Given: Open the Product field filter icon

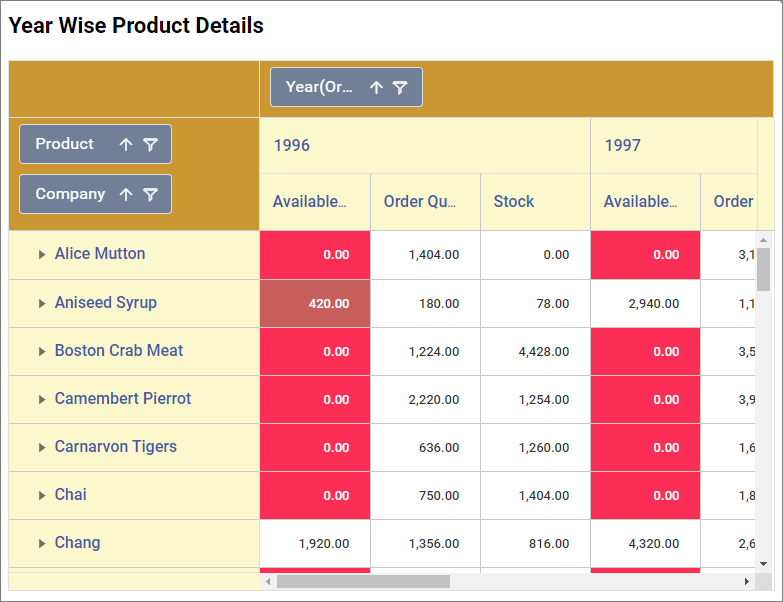Looking at the screenshot, I should (150, 144).
